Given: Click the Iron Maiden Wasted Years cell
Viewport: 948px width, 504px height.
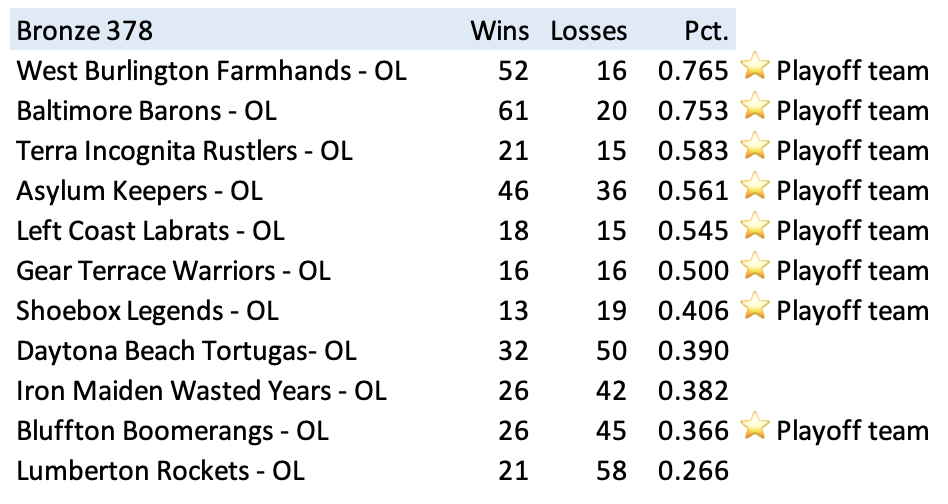Looking at the screenshot, I should click(201, 391).
